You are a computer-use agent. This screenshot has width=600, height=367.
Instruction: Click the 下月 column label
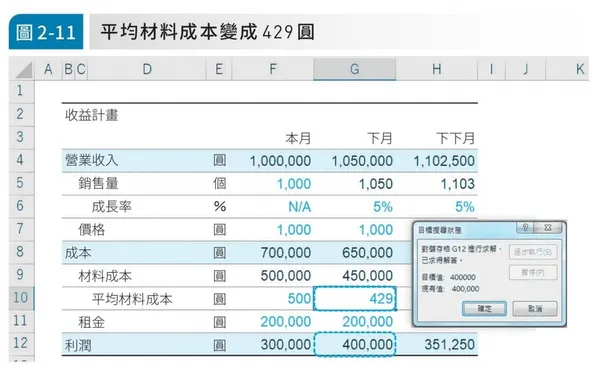pyautogui.click(x=380, y=138)
